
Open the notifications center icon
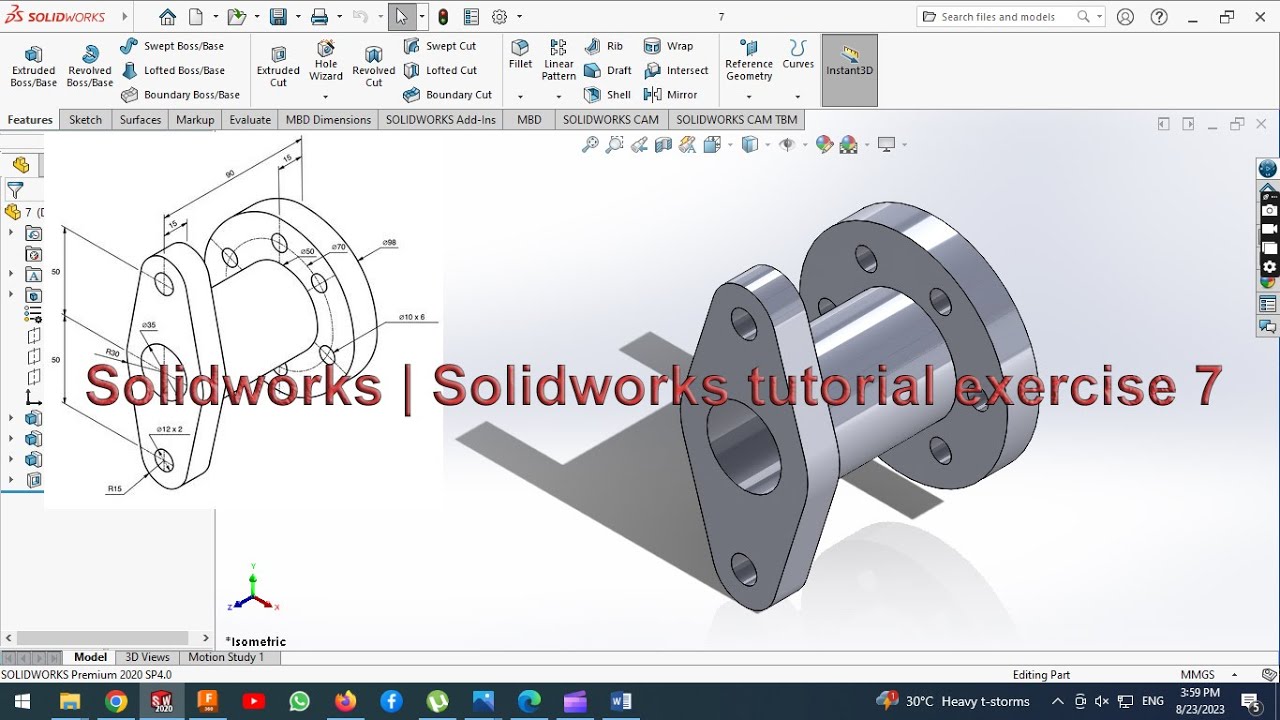point(1251,701)
